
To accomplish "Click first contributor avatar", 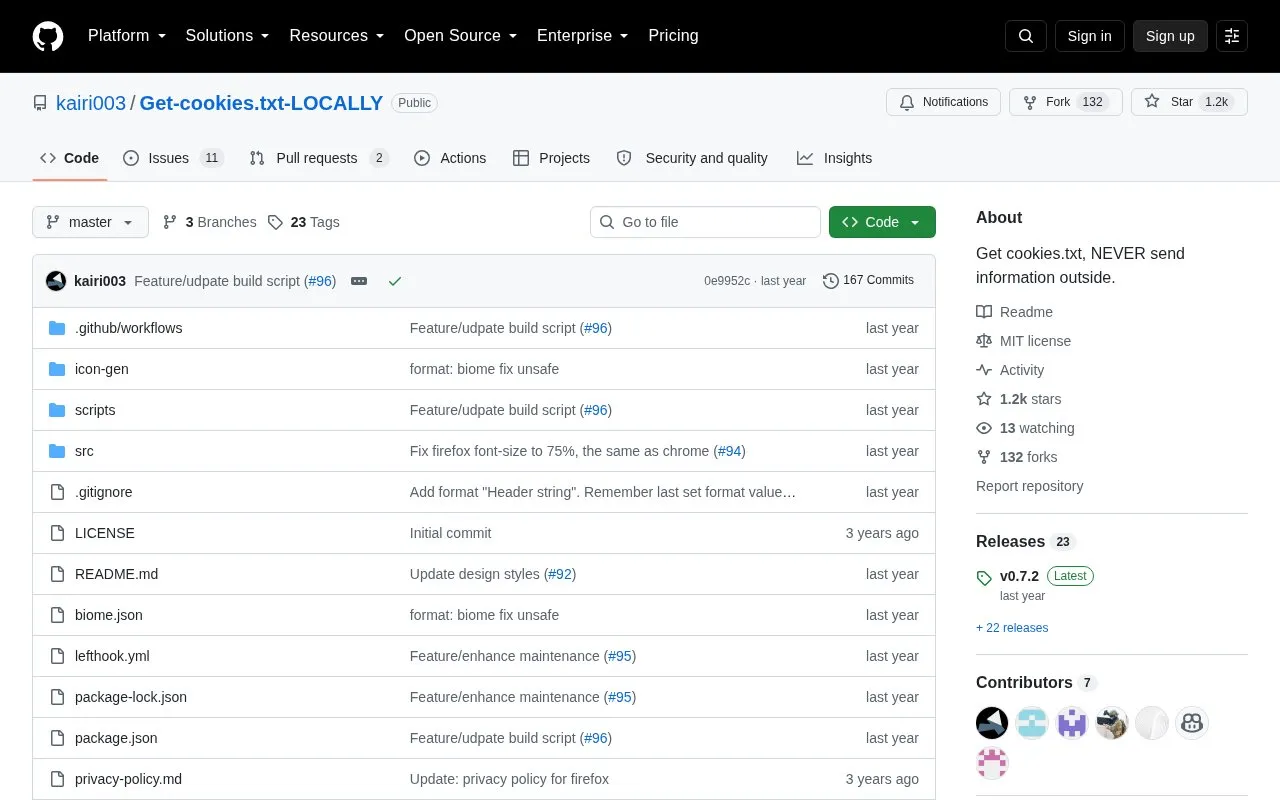I will pyautogui.click(x=992, y=723).
